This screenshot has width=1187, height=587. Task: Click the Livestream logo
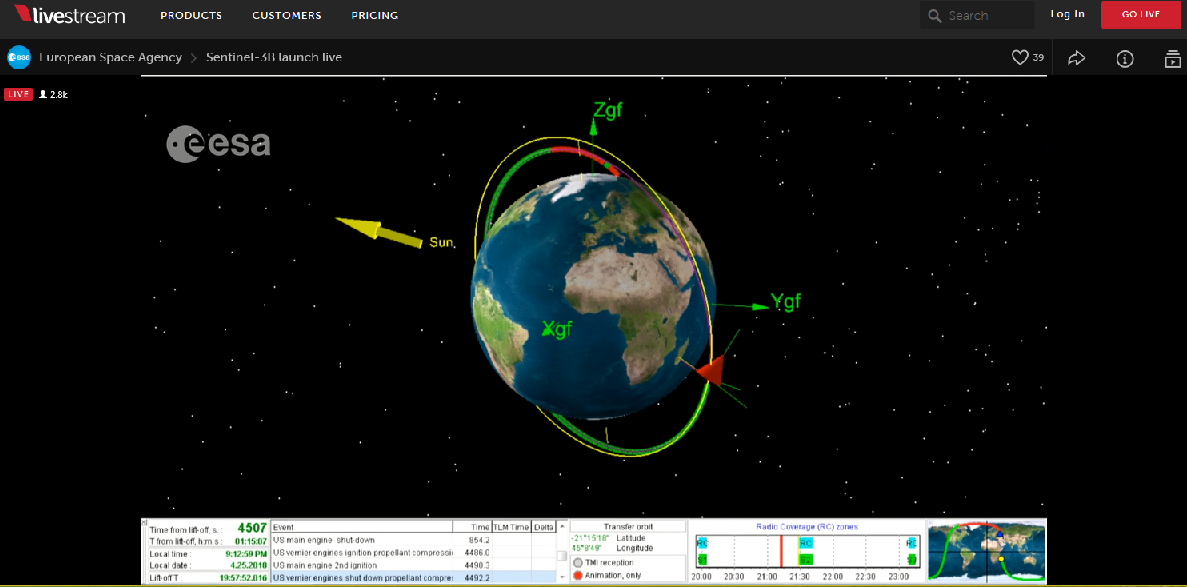pos(70,15)
